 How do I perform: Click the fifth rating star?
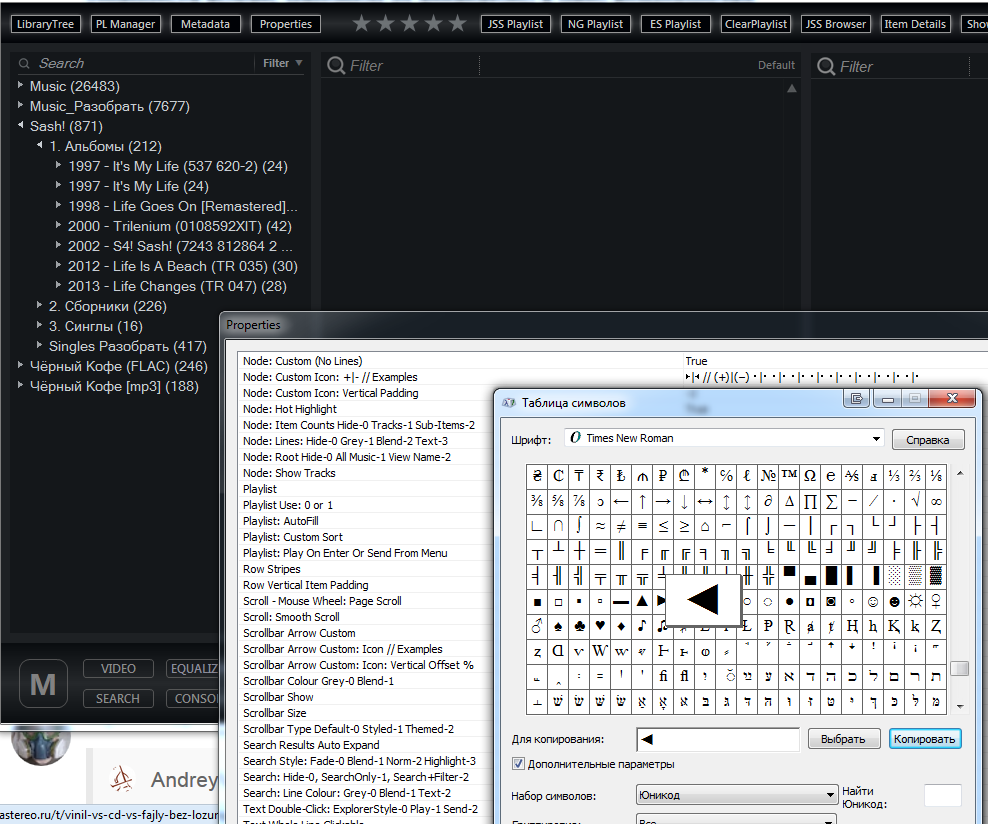458,24
